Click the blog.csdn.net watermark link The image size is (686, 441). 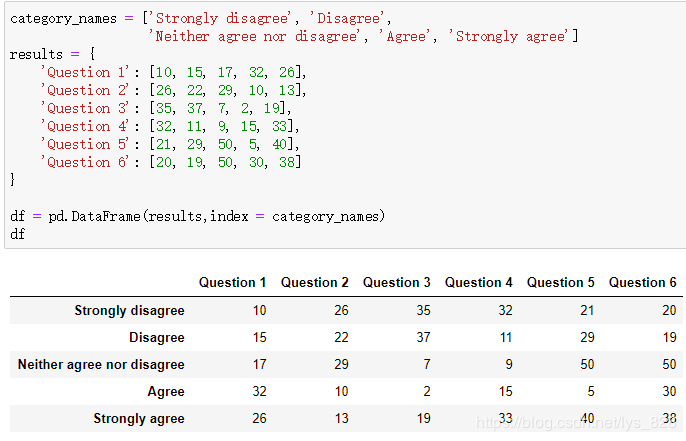[x=577, y=423]
